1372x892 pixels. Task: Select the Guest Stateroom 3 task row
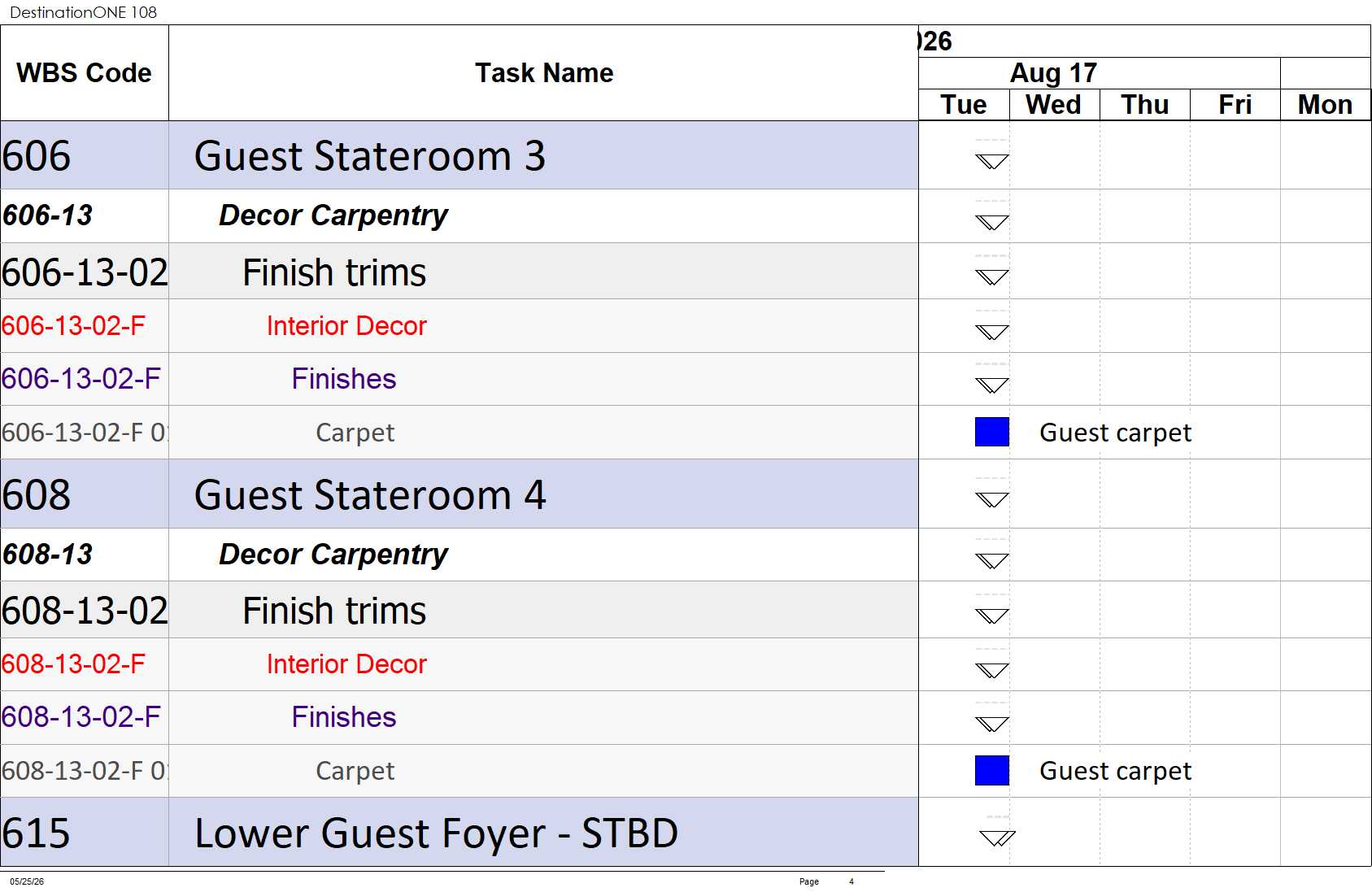(x=460, y=155)
